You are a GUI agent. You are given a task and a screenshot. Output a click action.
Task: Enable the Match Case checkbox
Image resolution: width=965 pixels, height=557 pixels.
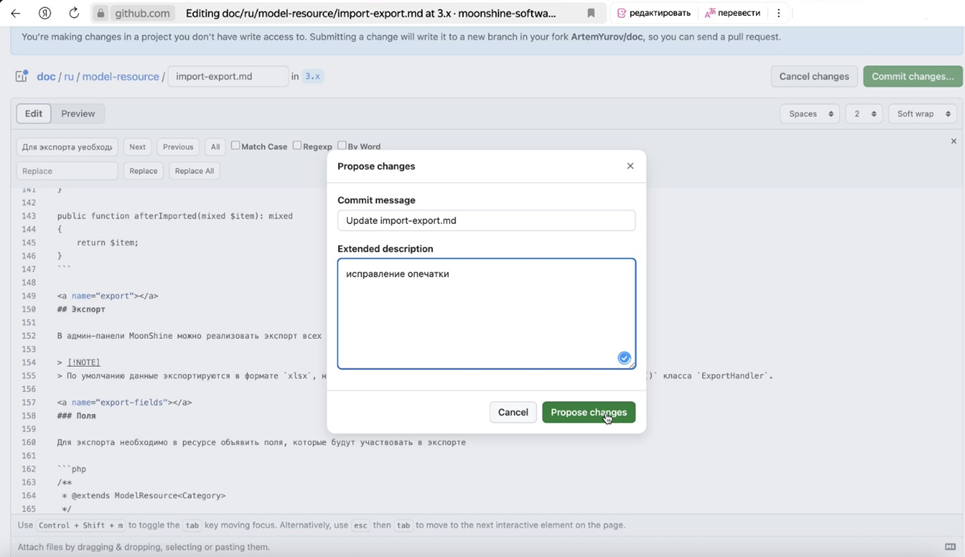point(235,146)
